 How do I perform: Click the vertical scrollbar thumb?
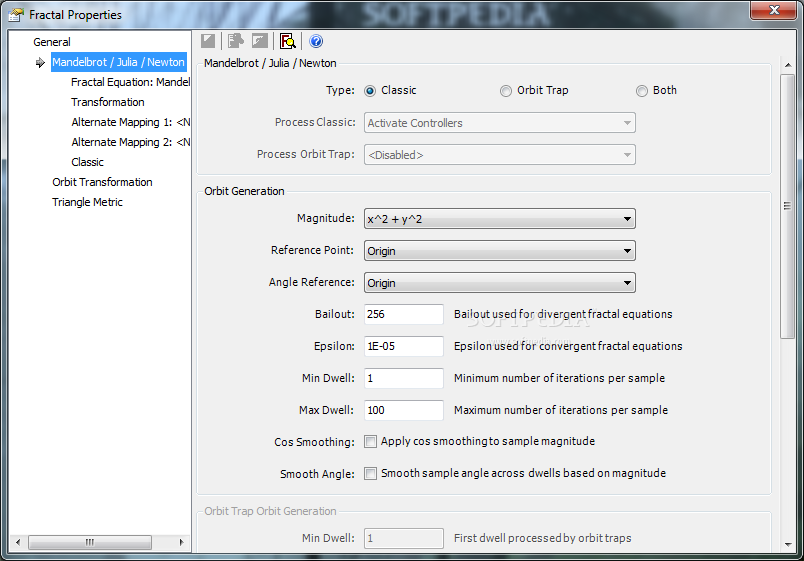(788, 206)
